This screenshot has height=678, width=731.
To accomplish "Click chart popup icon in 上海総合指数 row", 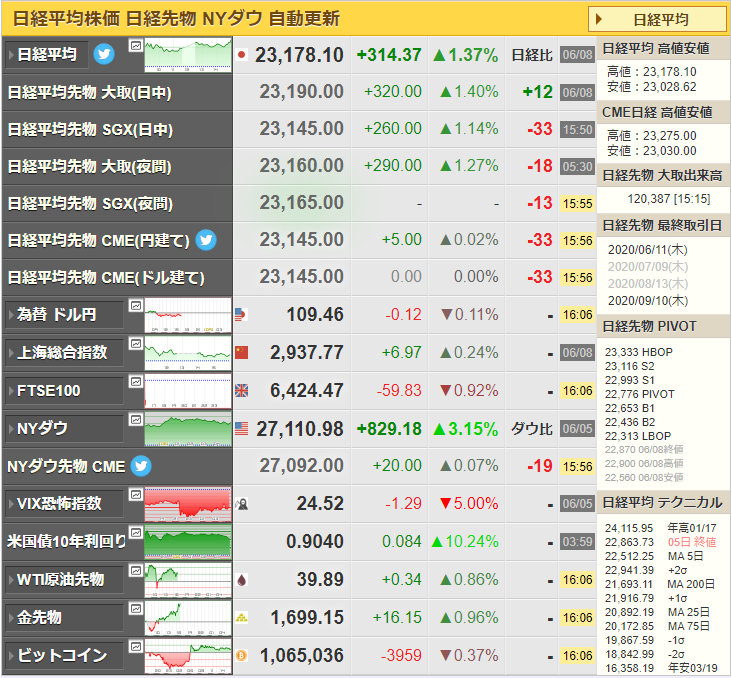I will click(x=136, y=344).
